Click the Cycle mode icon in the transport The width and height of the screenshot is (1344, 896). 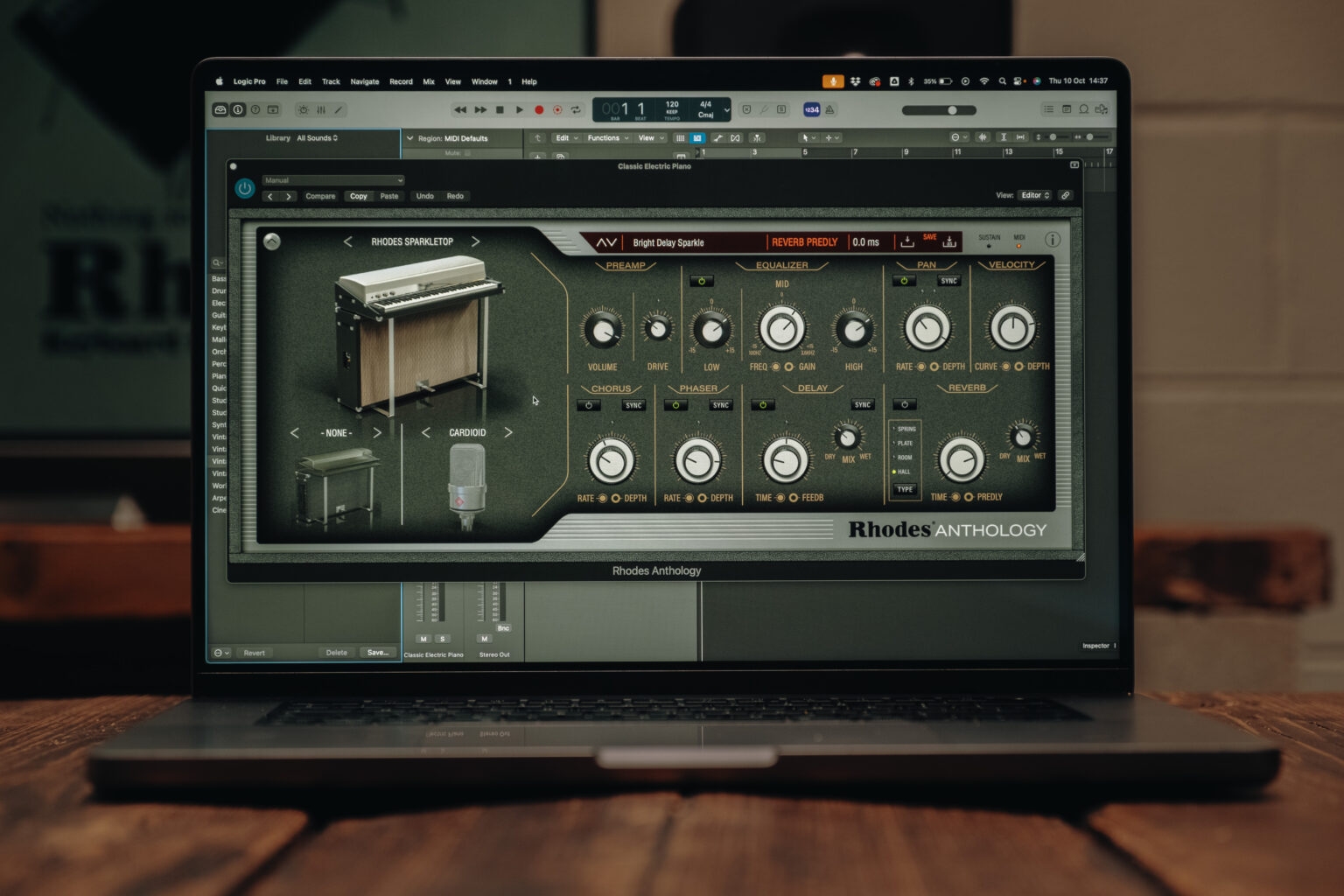[577, 109]
